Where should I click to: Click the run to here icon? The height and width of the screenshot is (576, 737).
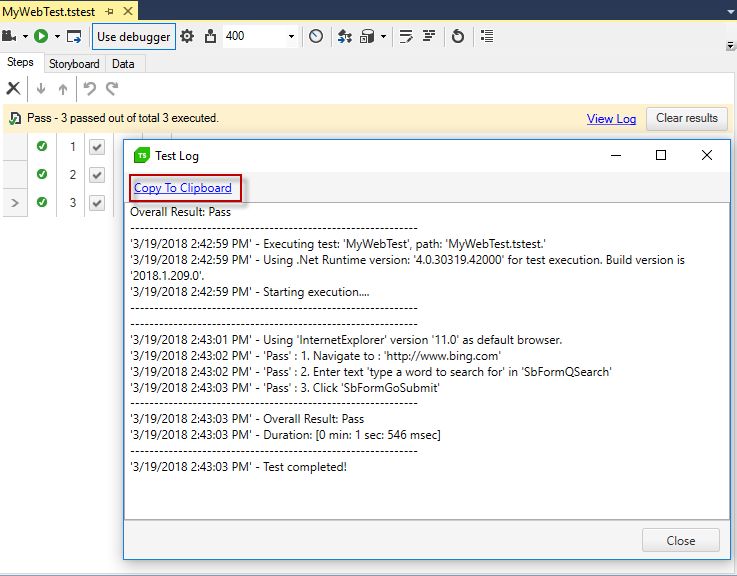tap(74, 36)
